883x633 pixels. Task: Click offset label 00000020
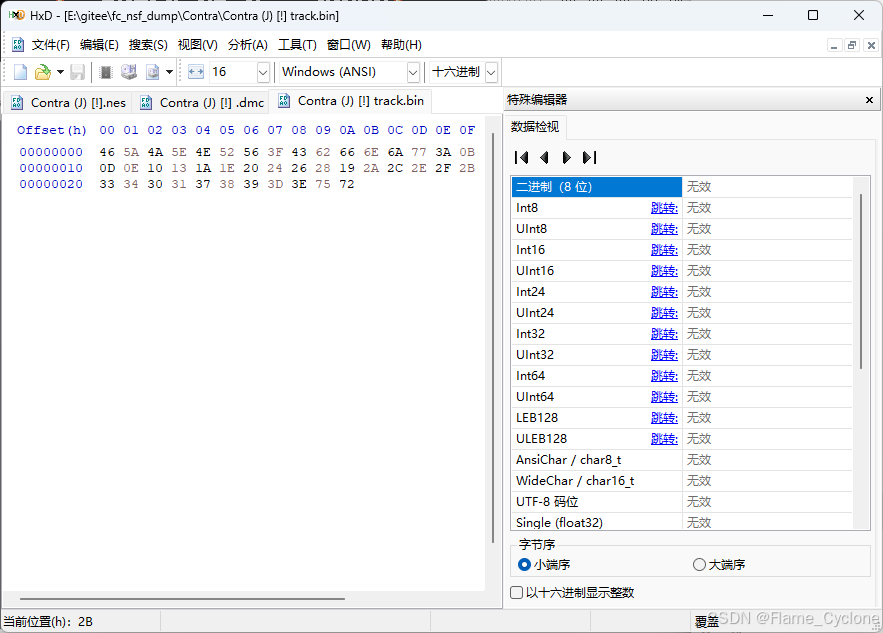pyautogui.click(x=51, y=184)
